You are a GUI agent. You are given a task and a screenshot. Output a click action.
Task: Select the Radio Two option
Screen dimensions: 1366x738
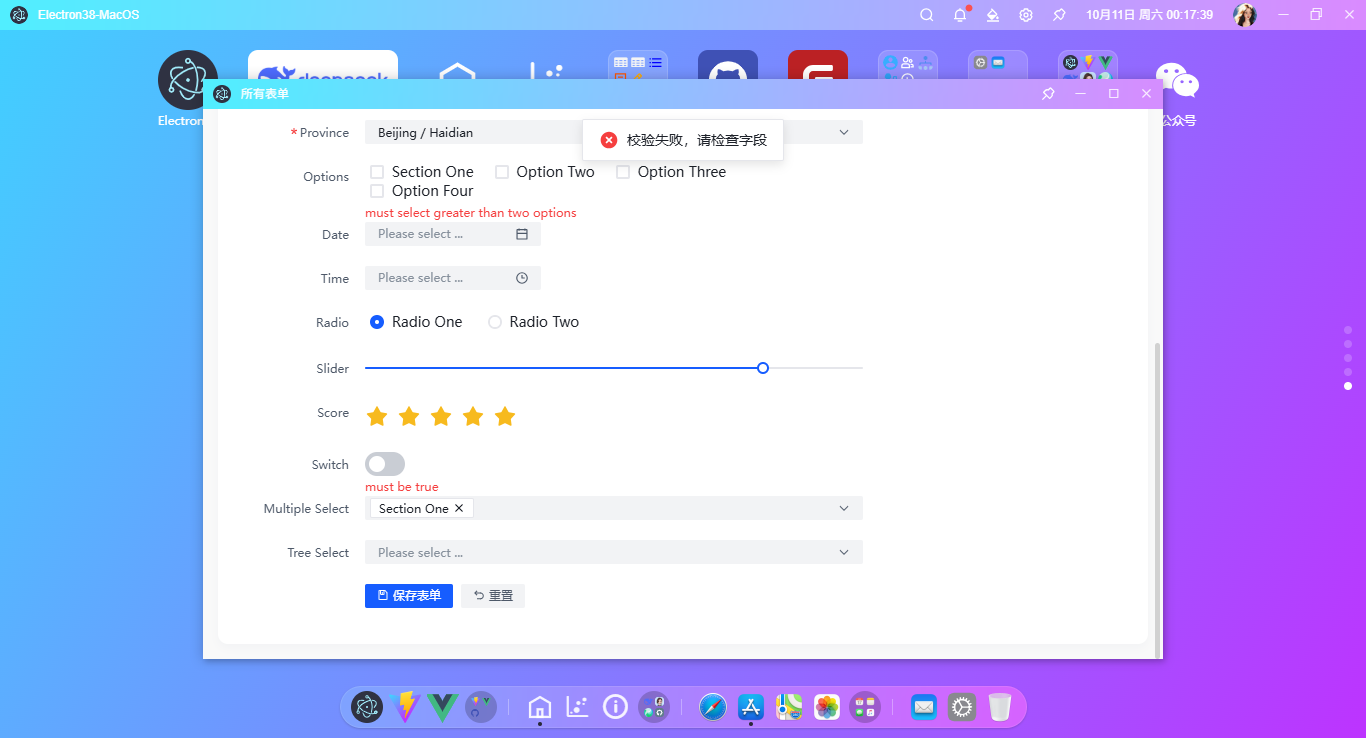pyautogui.click(x=495, y=321)
